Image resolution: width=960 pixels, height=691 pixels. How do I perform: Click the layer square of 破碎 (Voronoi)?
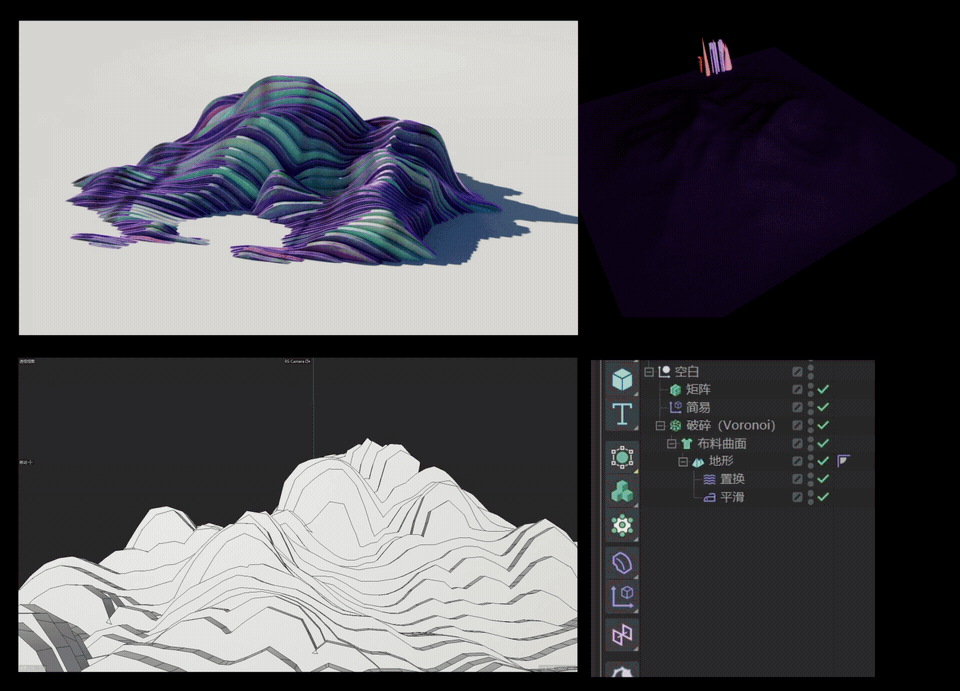(797, 425)
